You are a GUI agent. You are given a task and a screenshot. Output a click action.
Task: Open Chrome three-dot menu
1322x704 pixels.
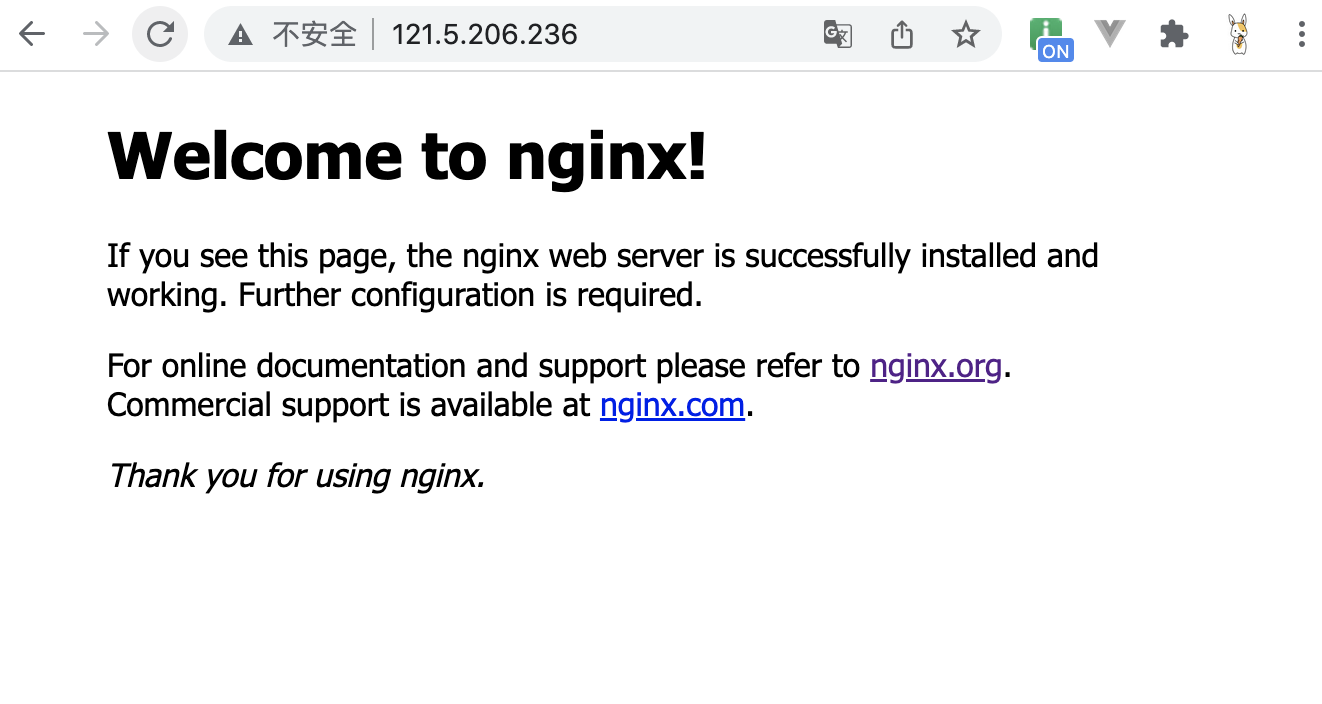click(1301, 35)
